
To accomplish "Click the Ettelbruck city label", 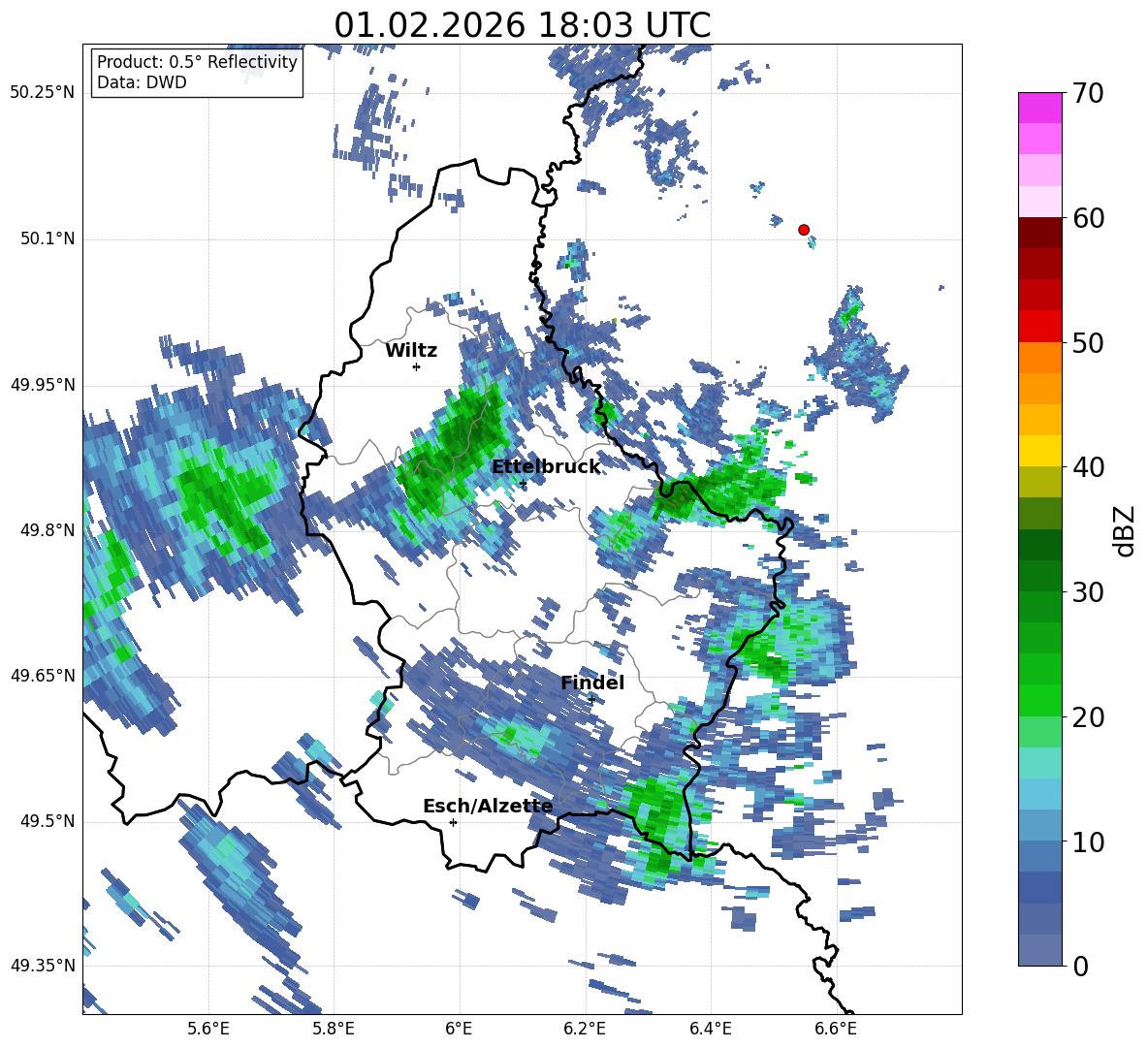I will (x=546, y=467).
